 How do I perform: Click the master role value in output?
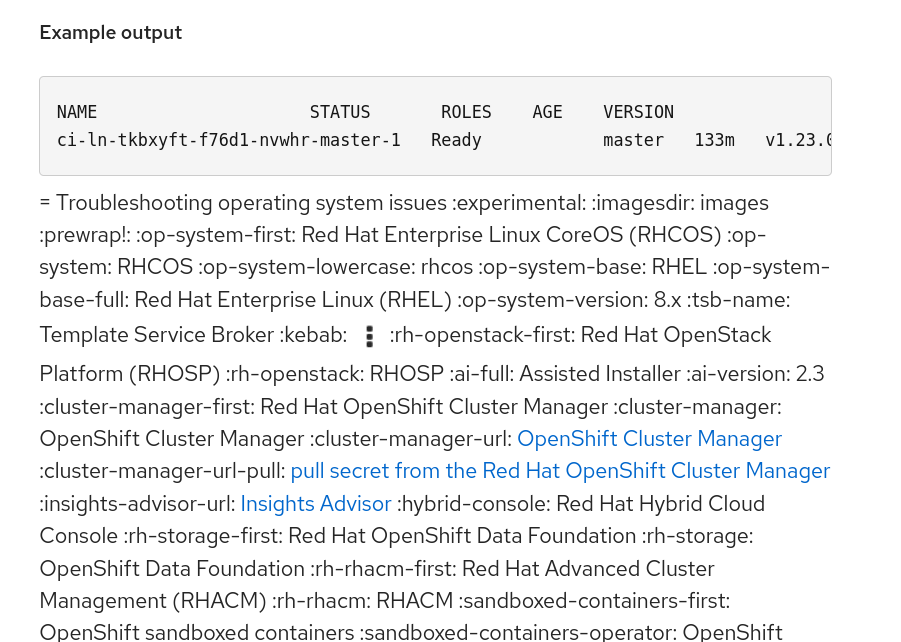pyautogui.click(x=634, y=140)
